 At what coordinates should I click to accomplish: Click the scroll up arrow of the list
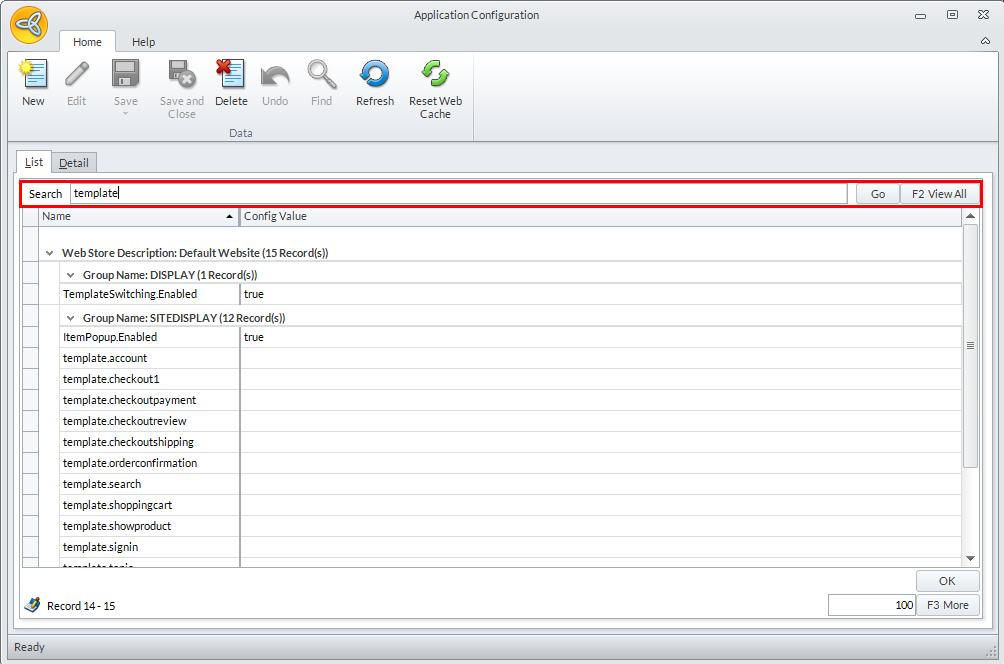(x=970, y=216)
